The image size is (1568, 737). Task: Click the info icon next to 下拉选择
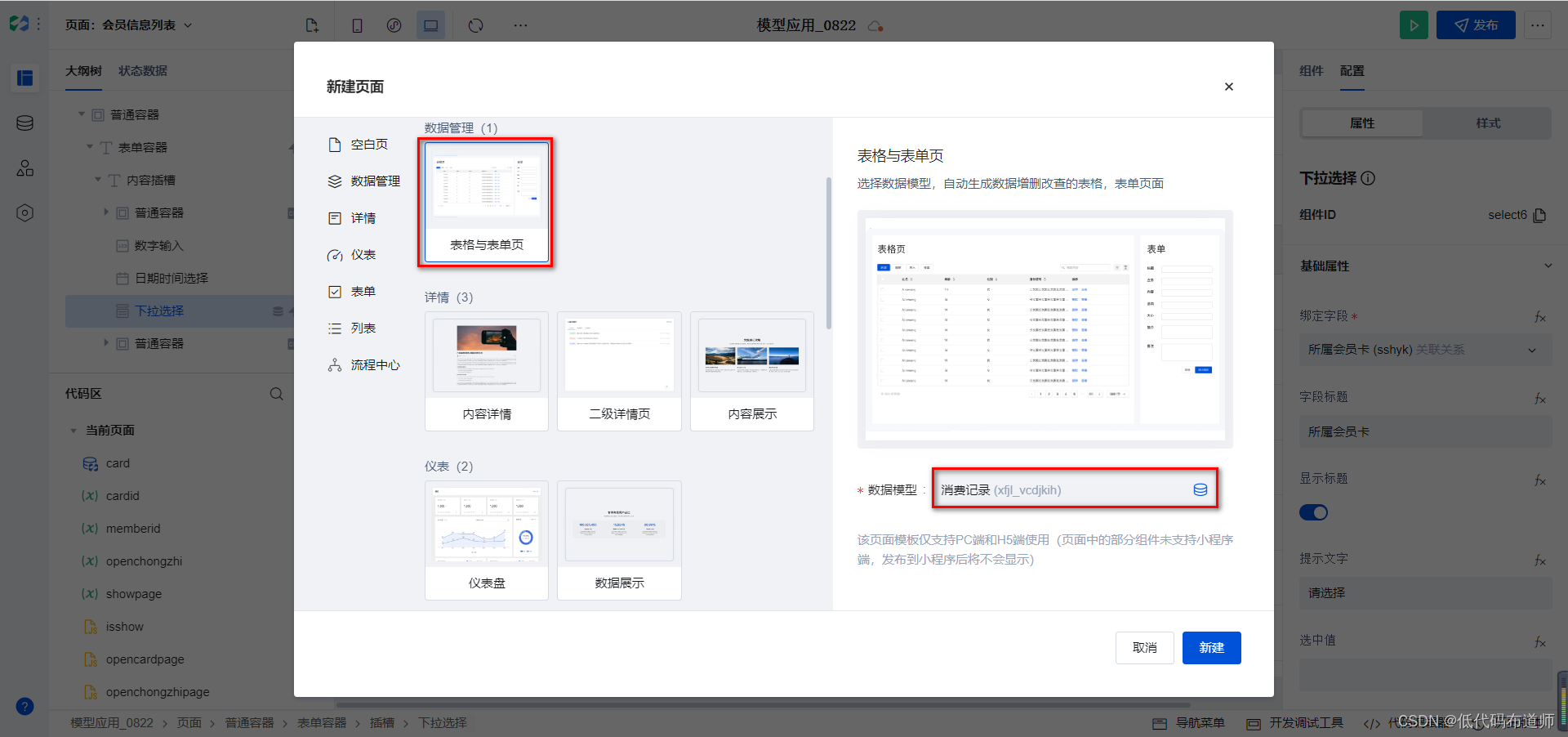coord(1368,178)
